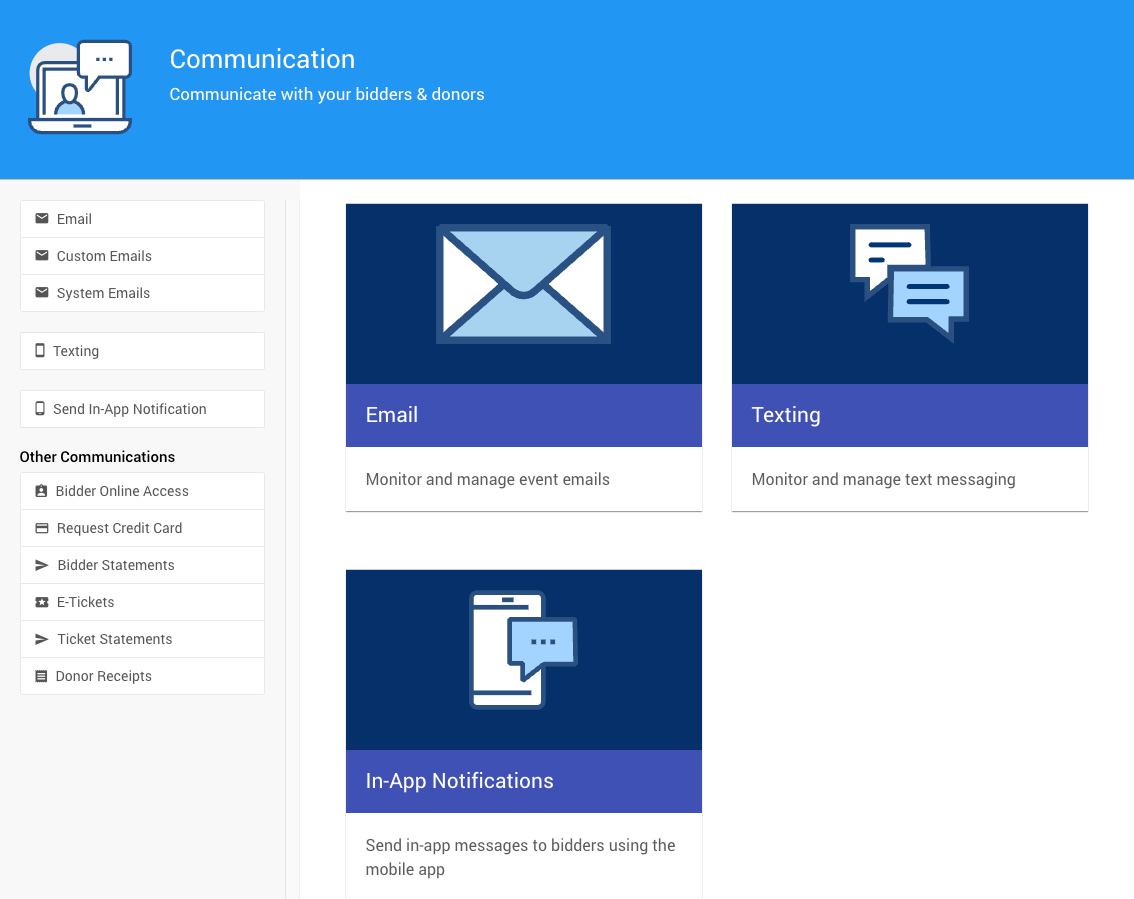This screenshot has width=1134, height=899.
Task: Click the large envelope image on Email card
Action: click(523, 285)
